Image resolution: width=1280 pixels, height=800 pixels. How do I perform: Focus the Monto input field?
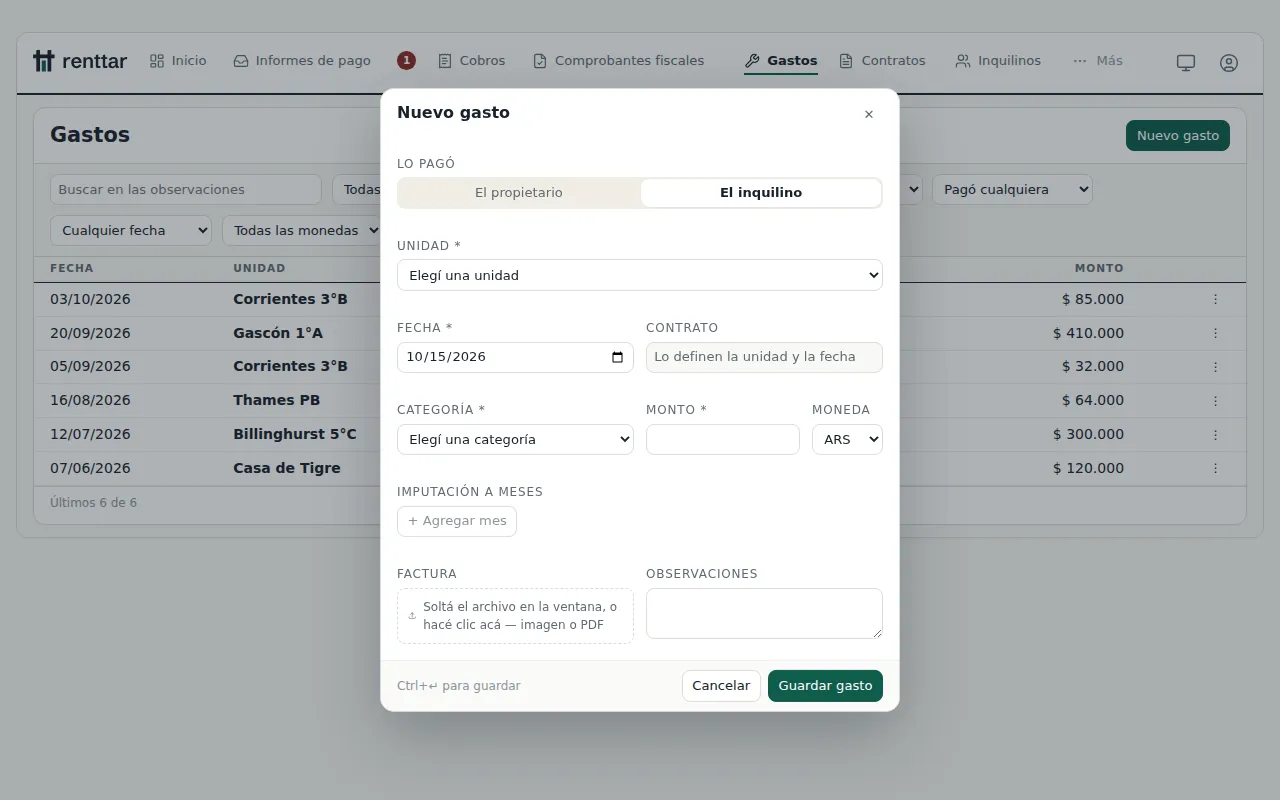click(723, 439)
